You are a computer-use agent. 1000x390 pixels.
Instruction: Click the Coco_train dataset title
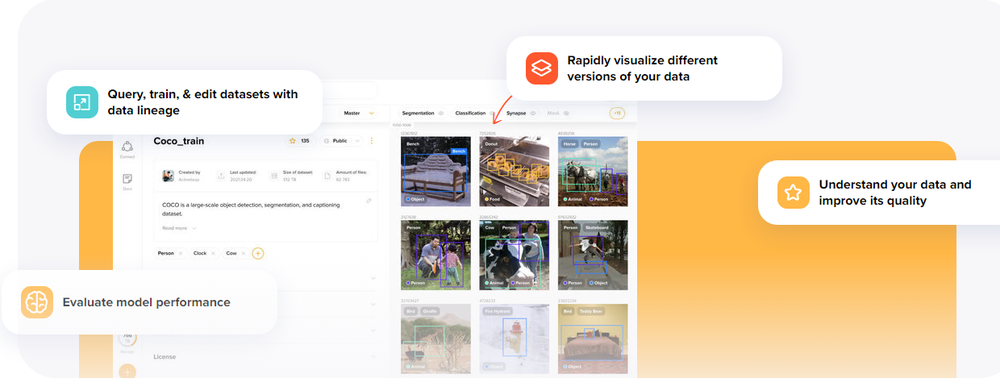pos(179,141)
